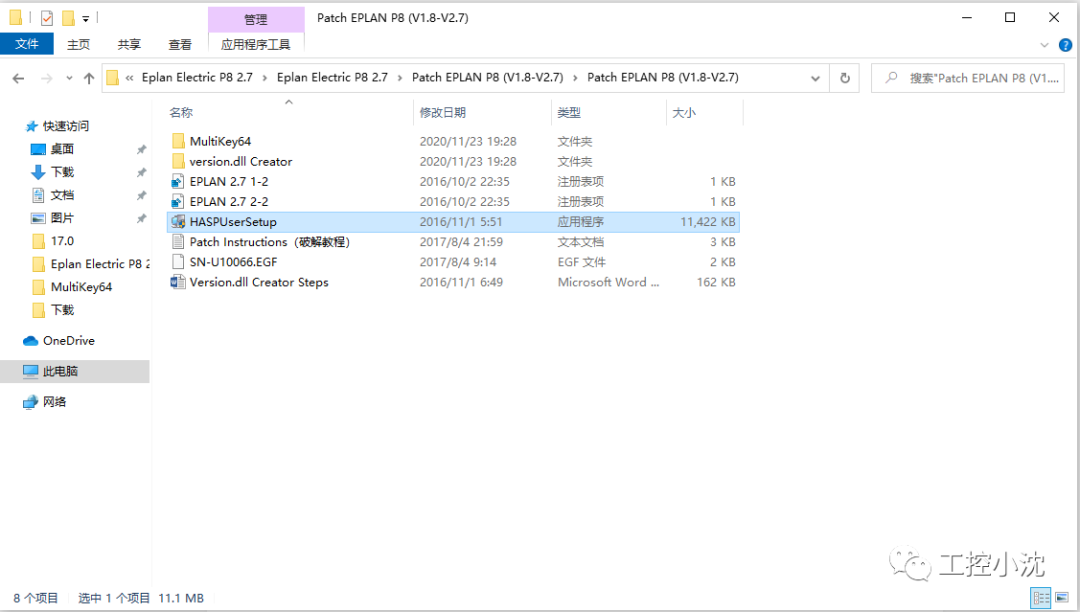Click the 2017/8/4 21:59 date cell

click(x=461, y=242)
